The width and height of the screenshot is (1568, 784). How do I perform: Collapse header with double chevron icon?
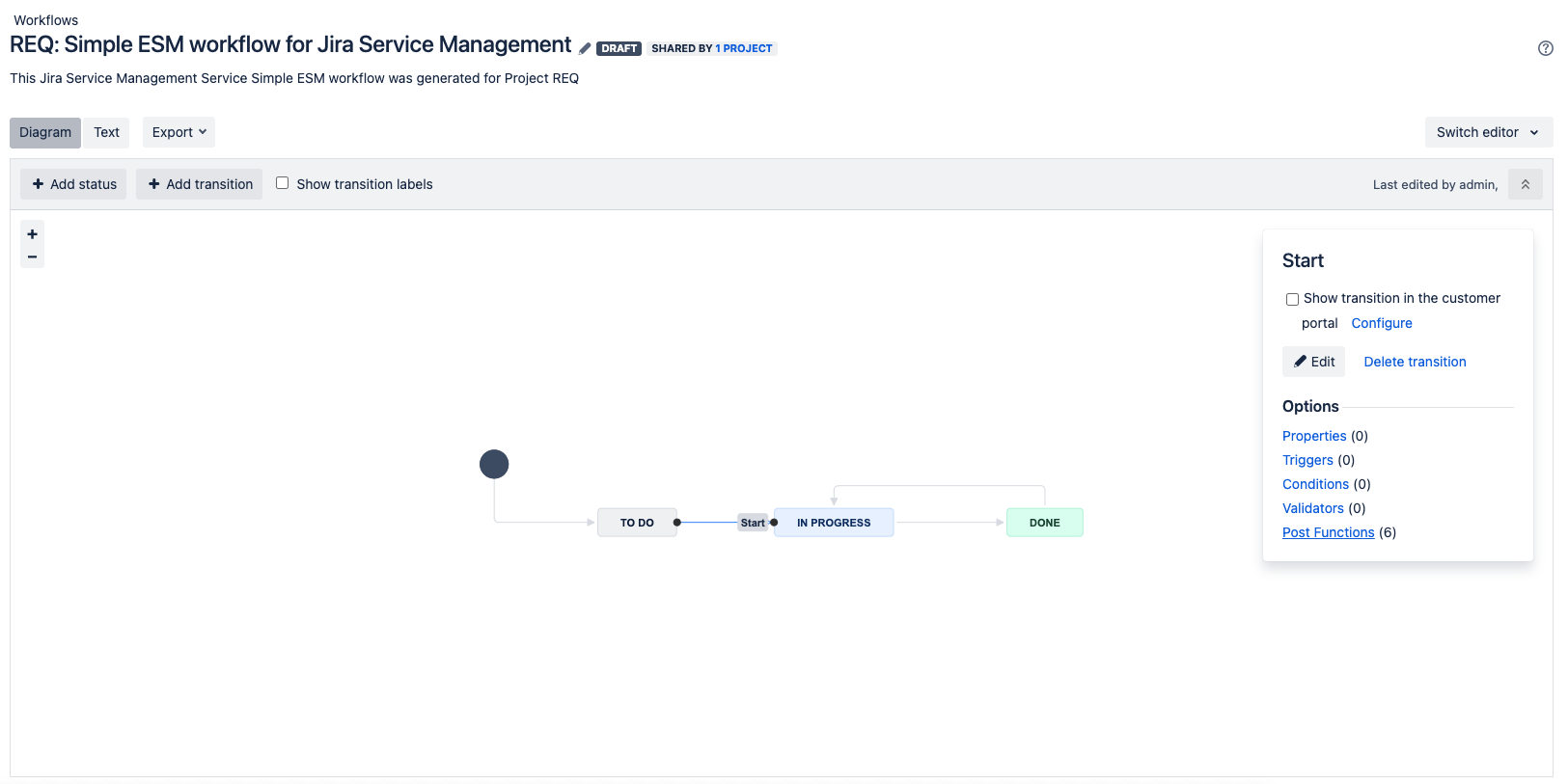click(x=1525, y=184)
